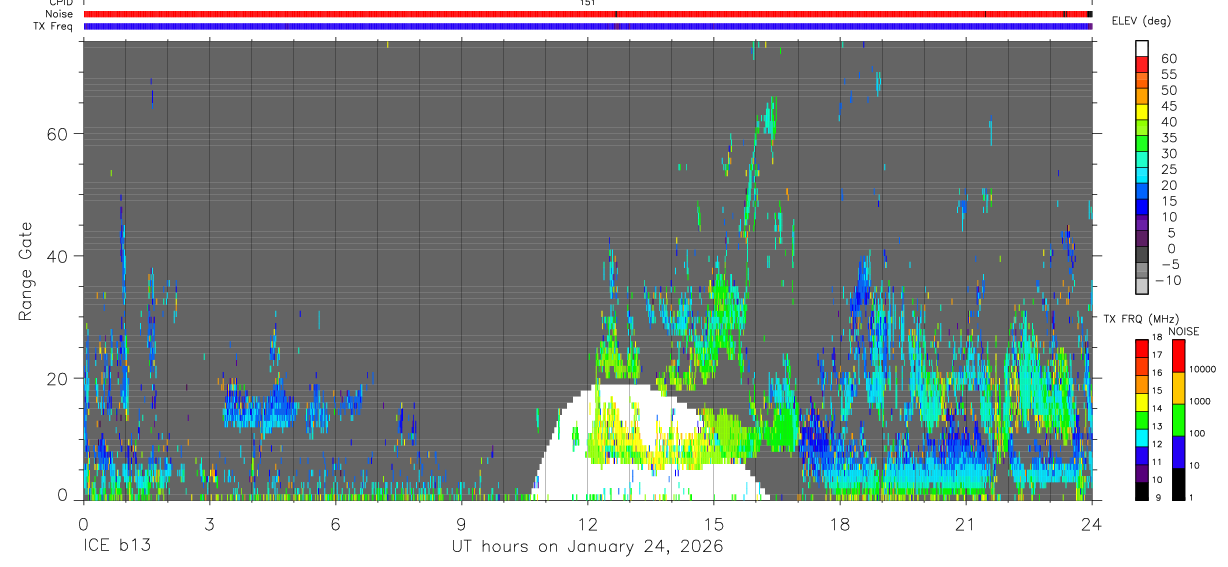Click 'UT hours on January 24, 2026' axis title
1228x567 pixels.
click(x=586, y=546)
